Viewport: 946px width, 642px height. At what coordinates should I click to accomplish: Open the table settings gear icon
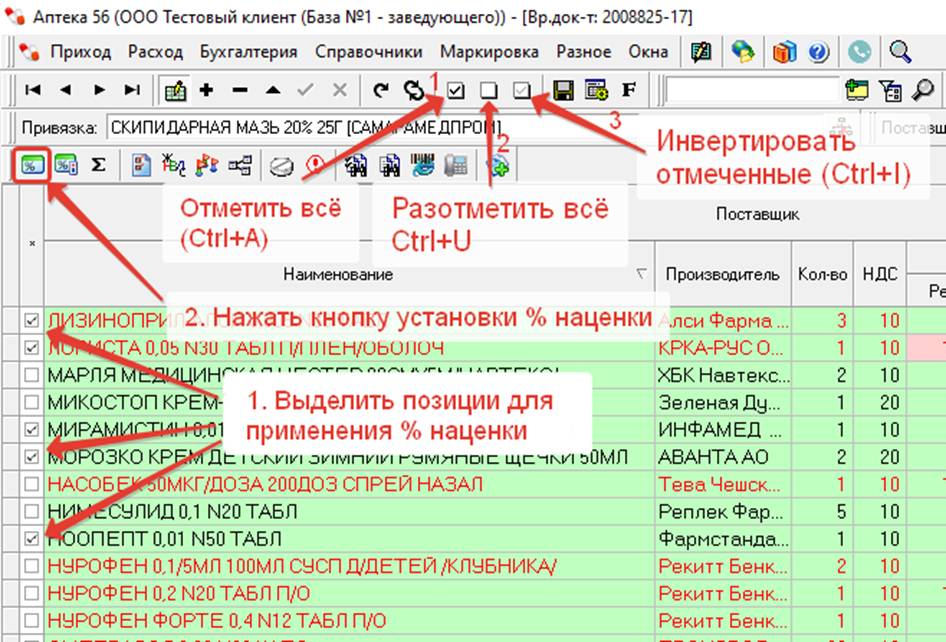pos(596,91)
